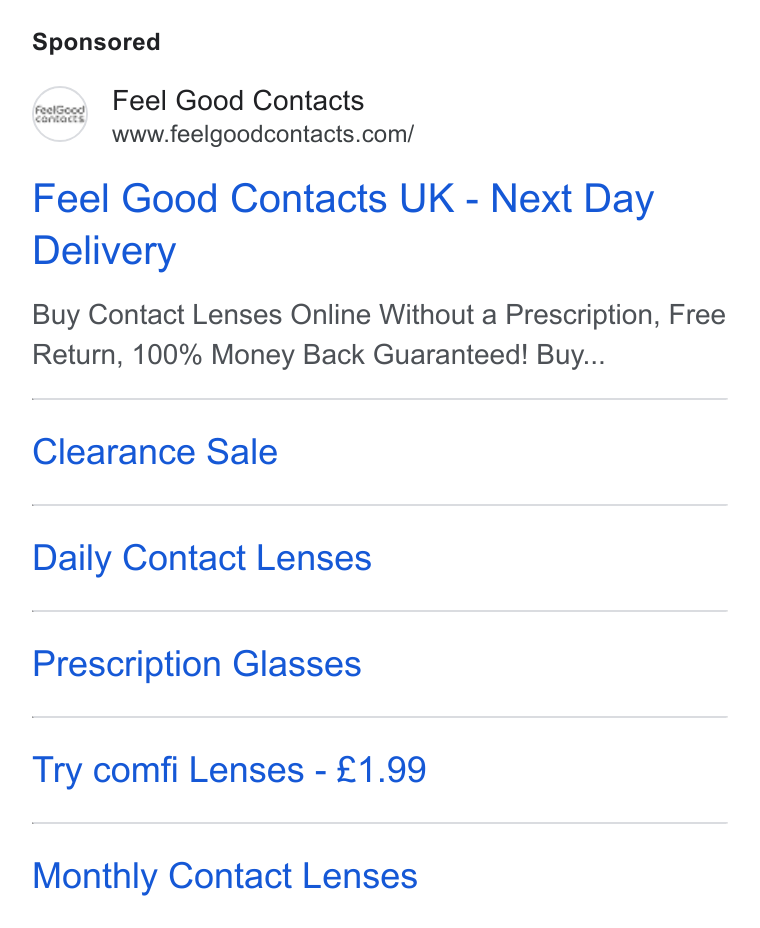Screen dimensions: 760x928
Task: Click the £1.99 price in comfi link
Action: (x=381, y=770)
